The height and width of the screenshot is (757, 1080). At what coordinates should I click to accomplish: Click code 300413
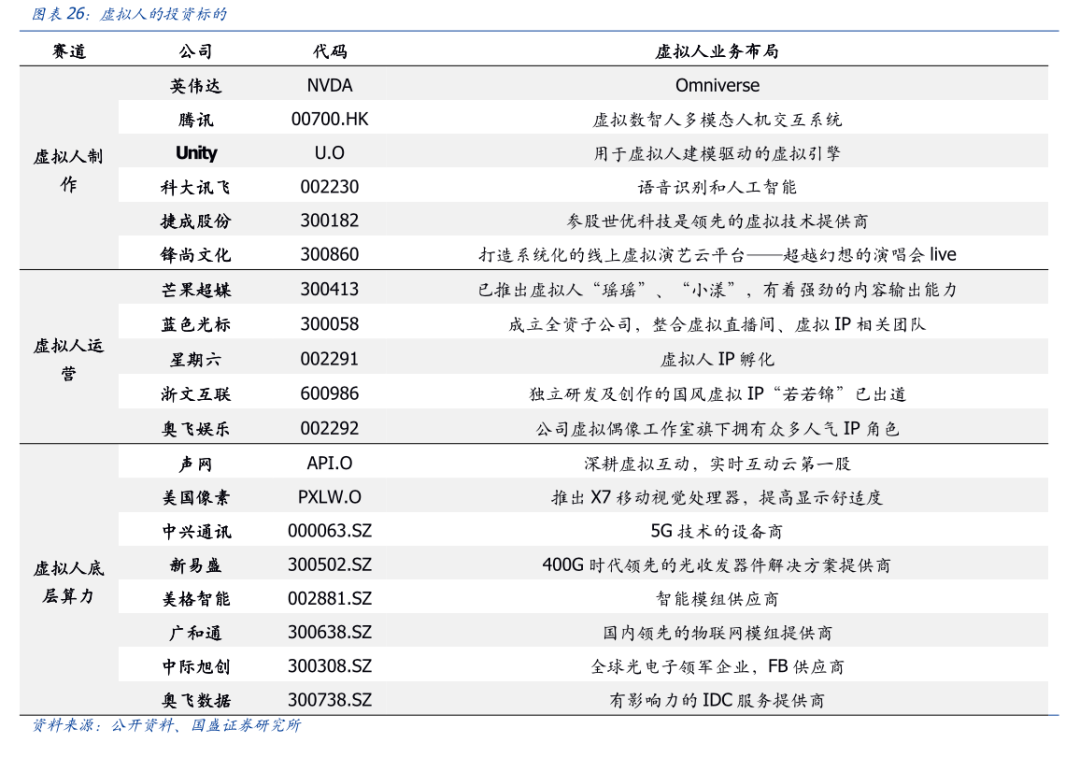click(x=330, y=289)
